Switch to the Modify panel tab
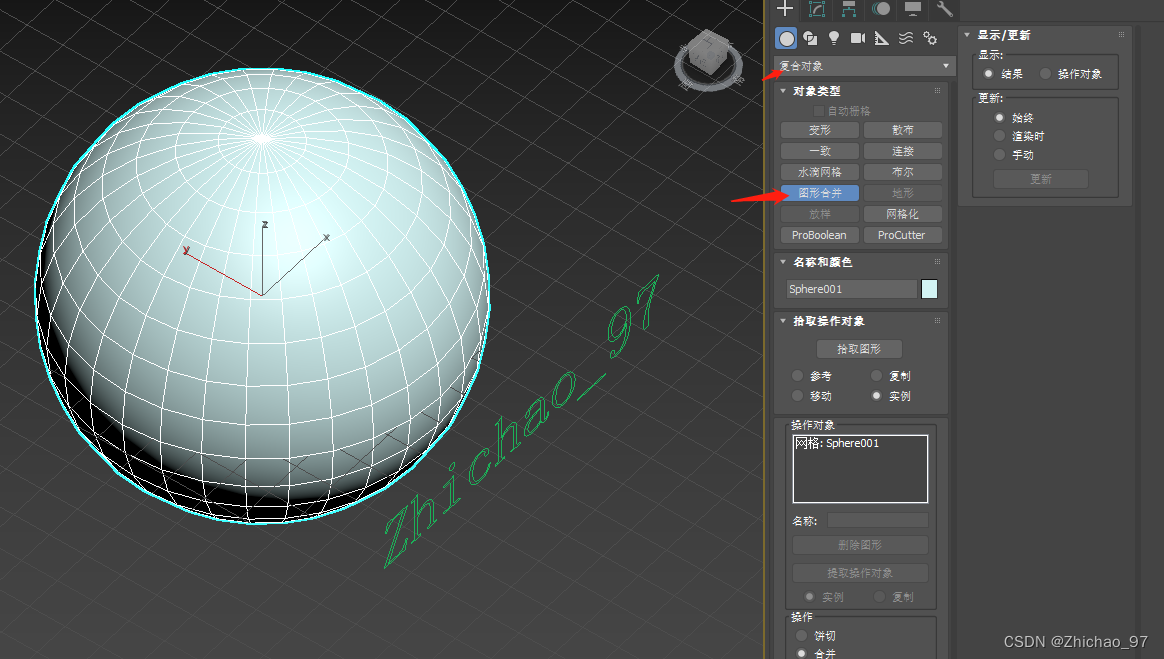 pyautogui.click(x=817, y=9)
